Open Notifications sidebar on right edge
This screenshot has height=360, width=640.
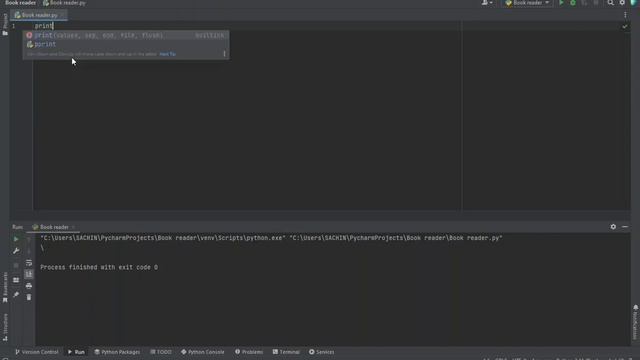[636, 322]
